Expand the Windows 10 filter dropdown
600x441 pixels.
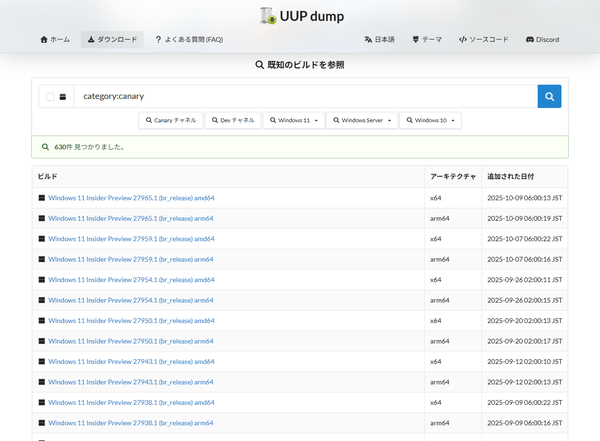coord(430,120)
